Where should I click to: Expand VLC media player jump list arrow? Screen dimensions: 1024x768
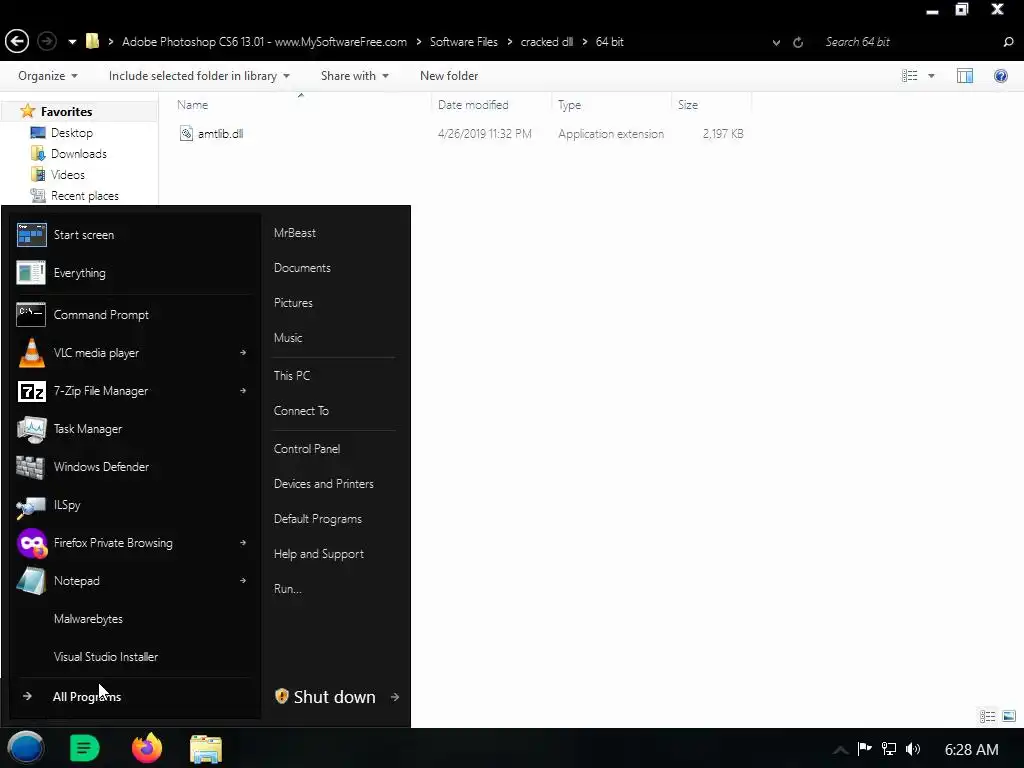pyautogui.click(x=243, y=353)
